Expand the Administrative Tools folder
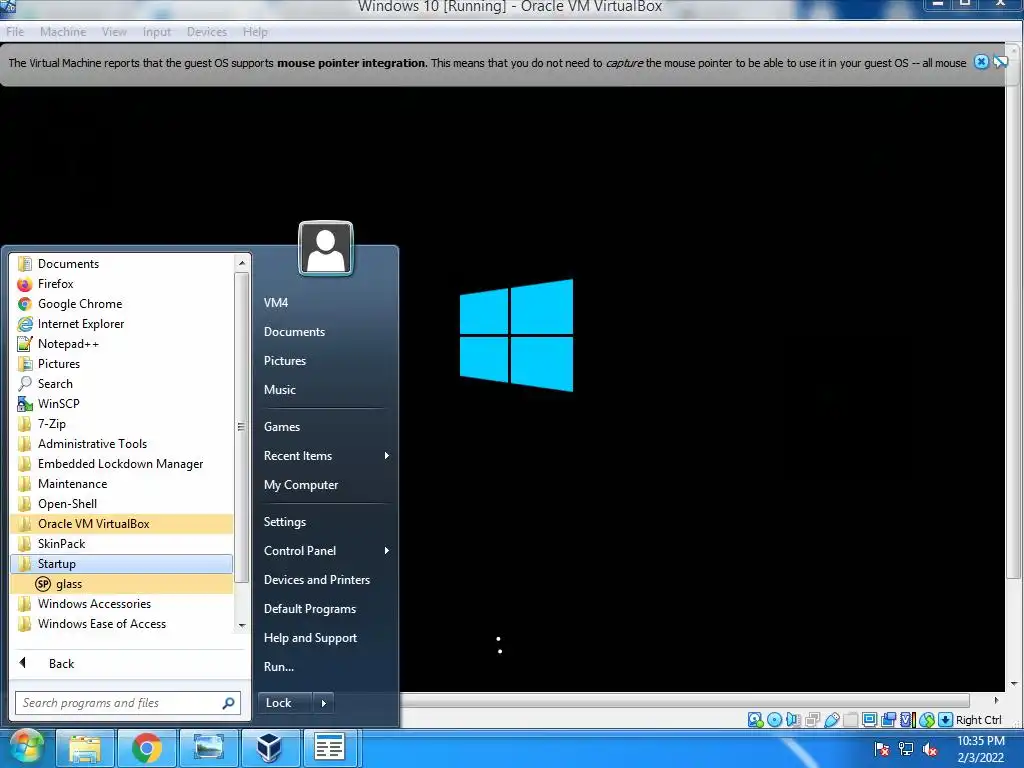The height and width of the screenshot is (768, 1024). (122, 444)
